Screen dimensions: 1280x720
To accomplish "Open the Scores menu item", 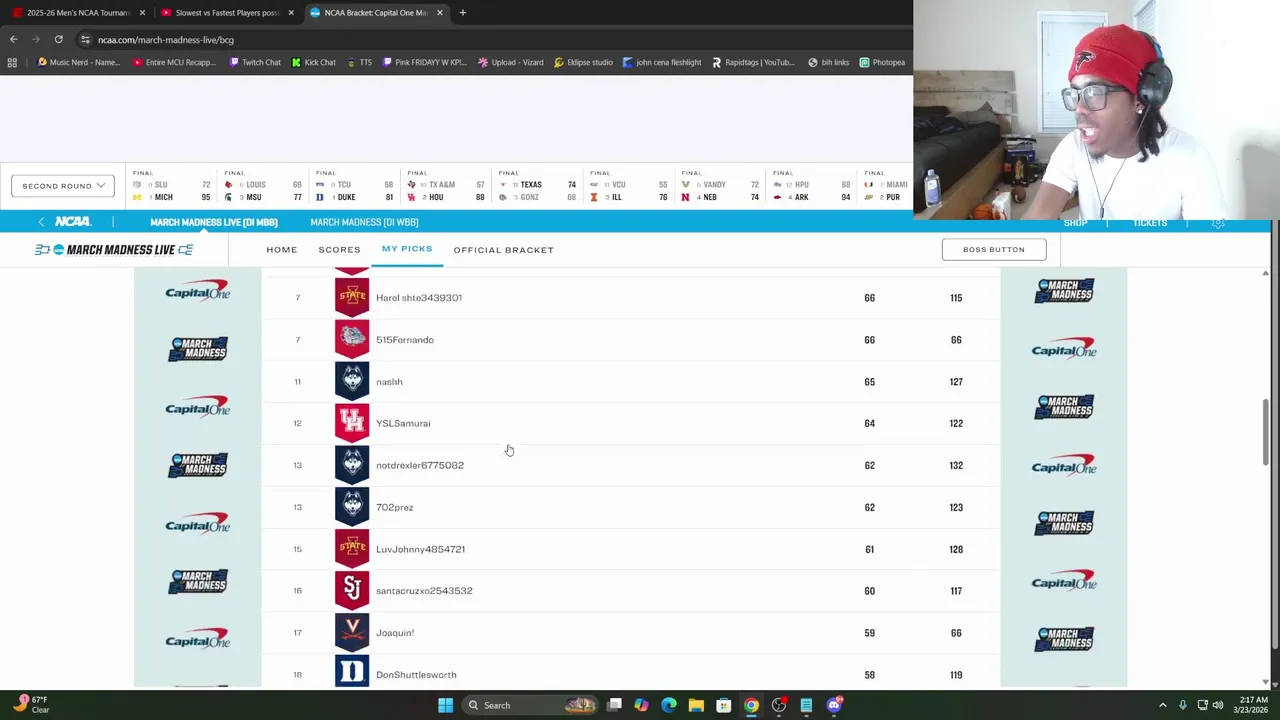I will 339,249.
